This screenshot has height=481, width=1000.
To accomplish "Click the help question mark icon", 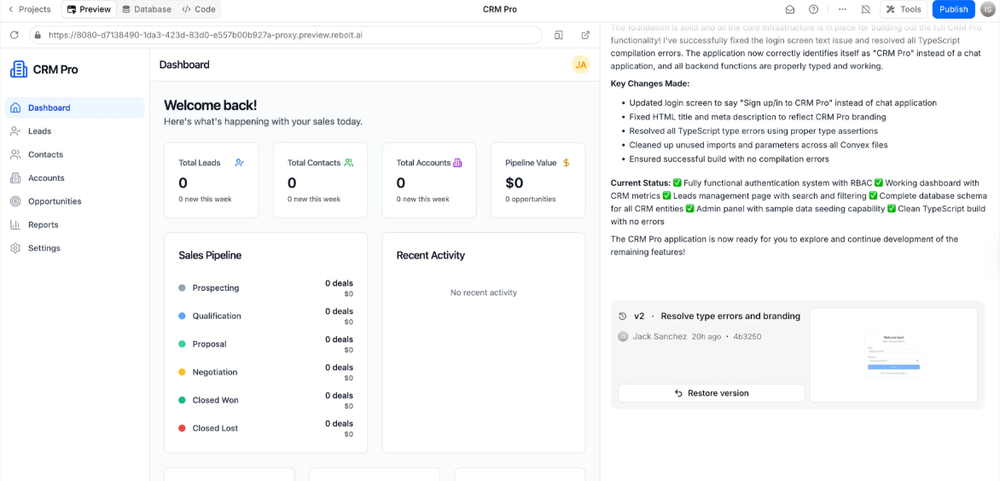I will click(814, 9).
